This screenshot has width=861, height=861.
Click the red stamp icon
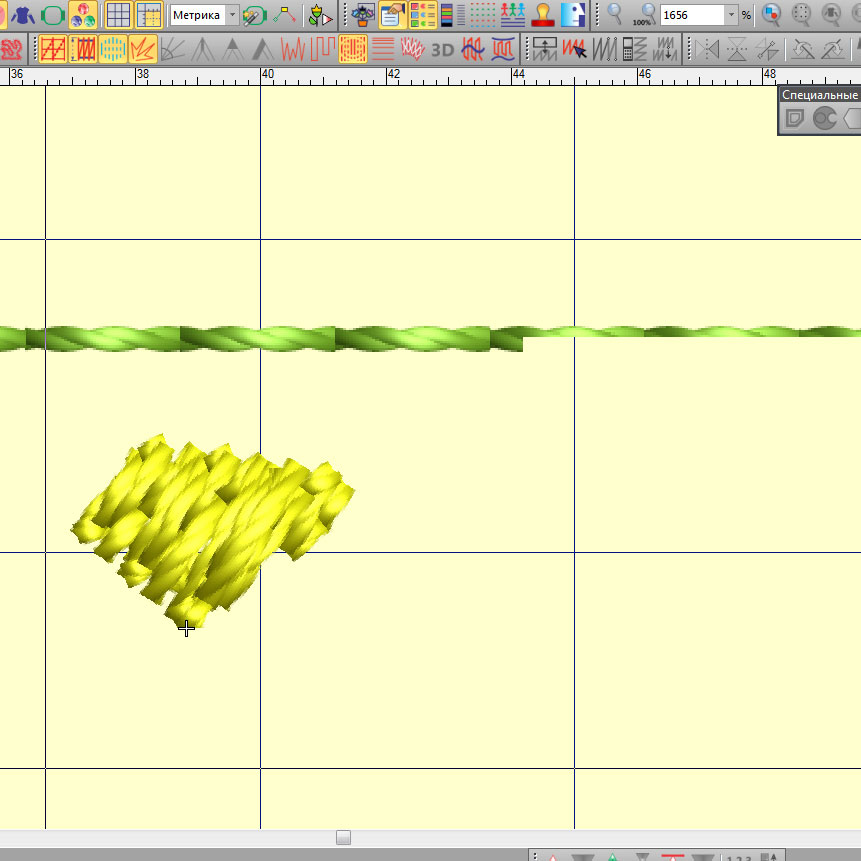click(543, 15)
